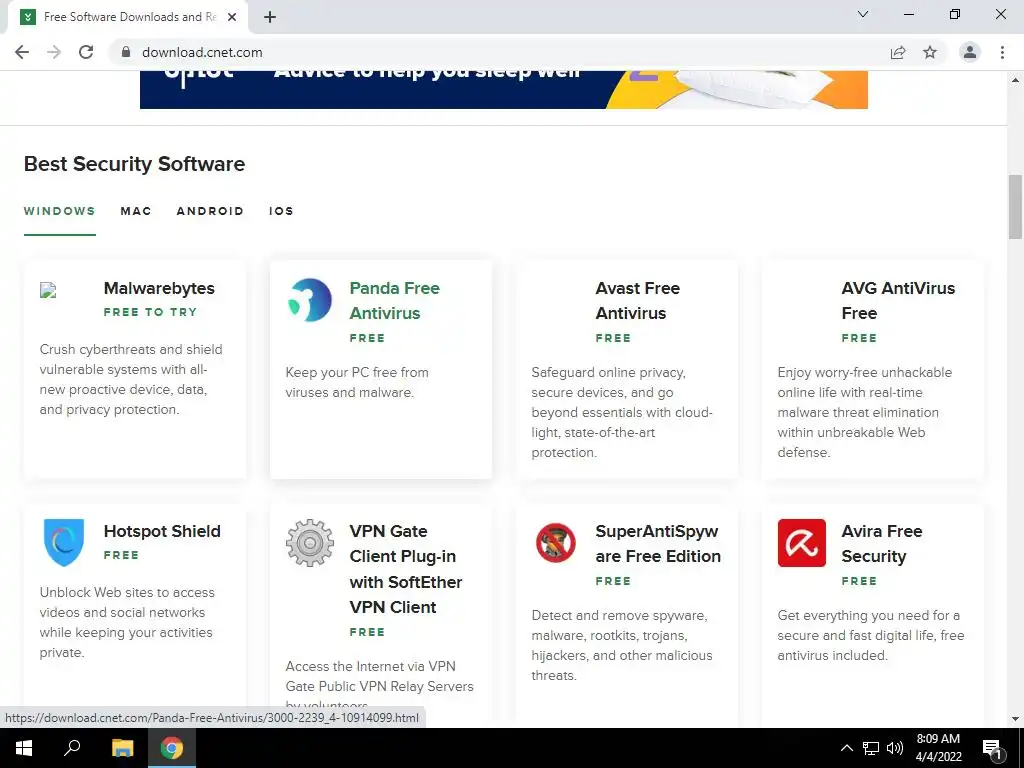Screen dimensions: 1024x768
Task: Click the Chrome taskbar icon
Action: 172,748
